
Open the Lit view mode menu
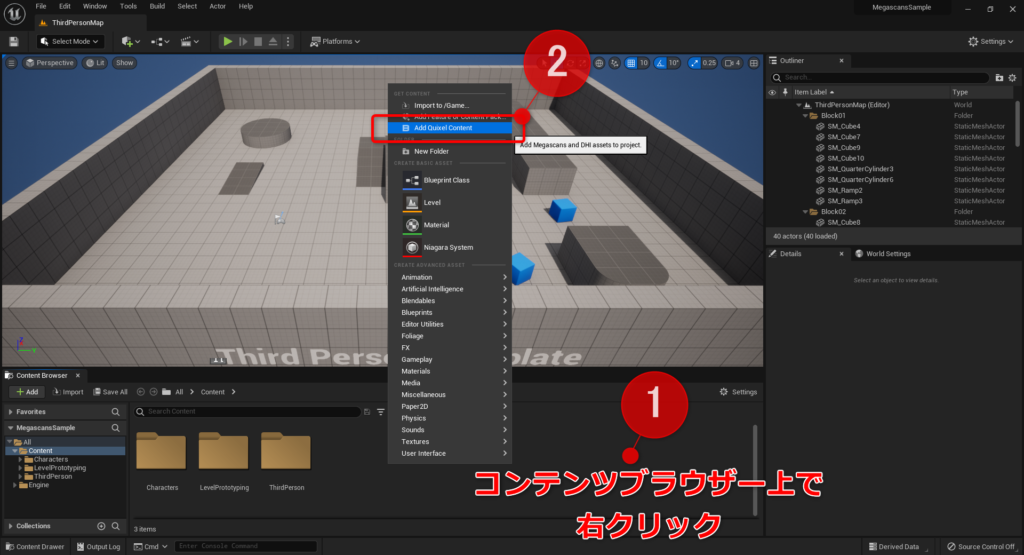pos(95,63)
